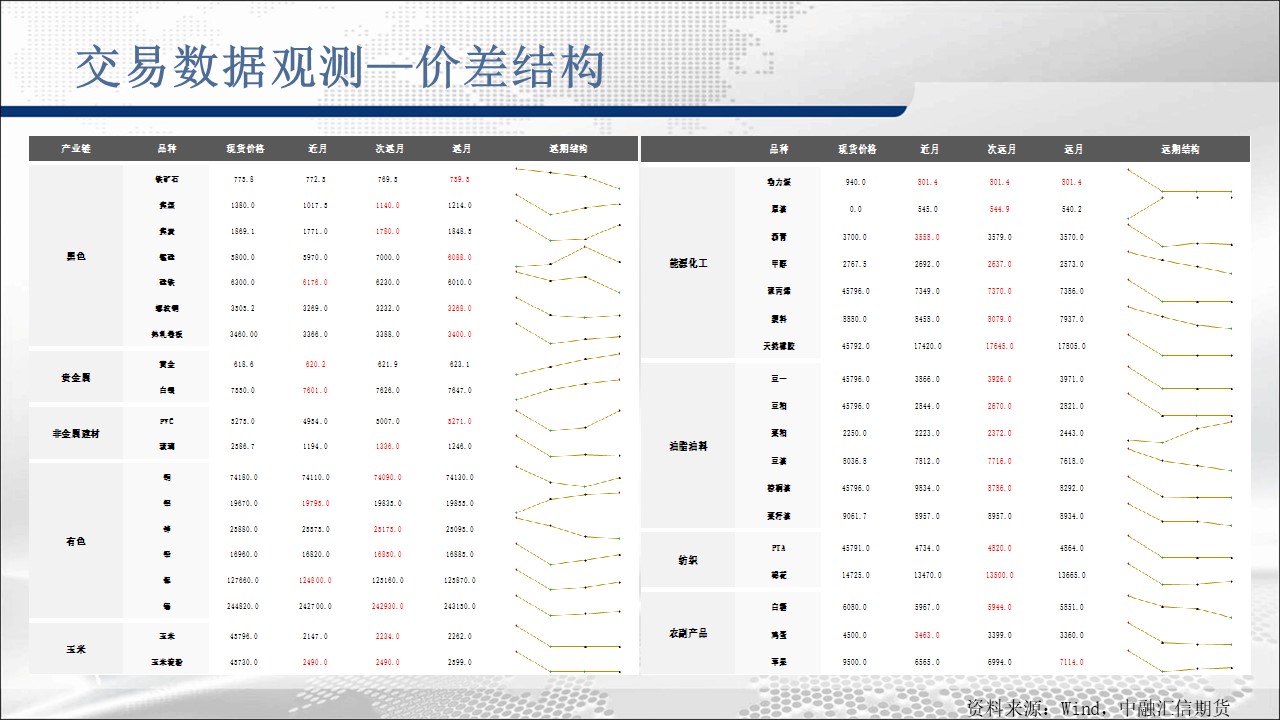The height and width of the screenshot is (720, 1280).
Task: Select the PTA row sparkline chart
Action: tap(1180, 549)
